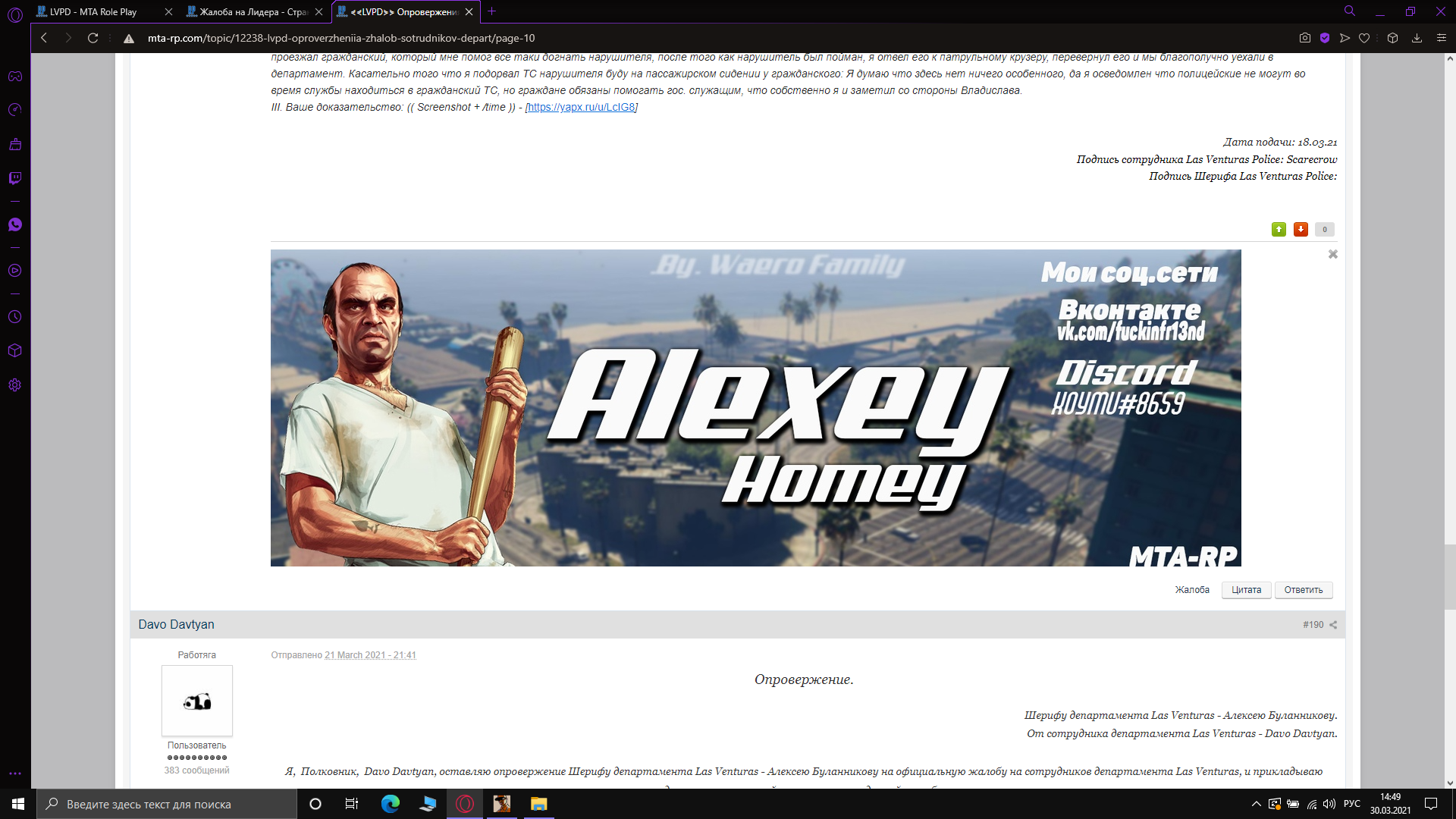
Task: Open share options for post #190
Action: click(x=1333, y=625)
